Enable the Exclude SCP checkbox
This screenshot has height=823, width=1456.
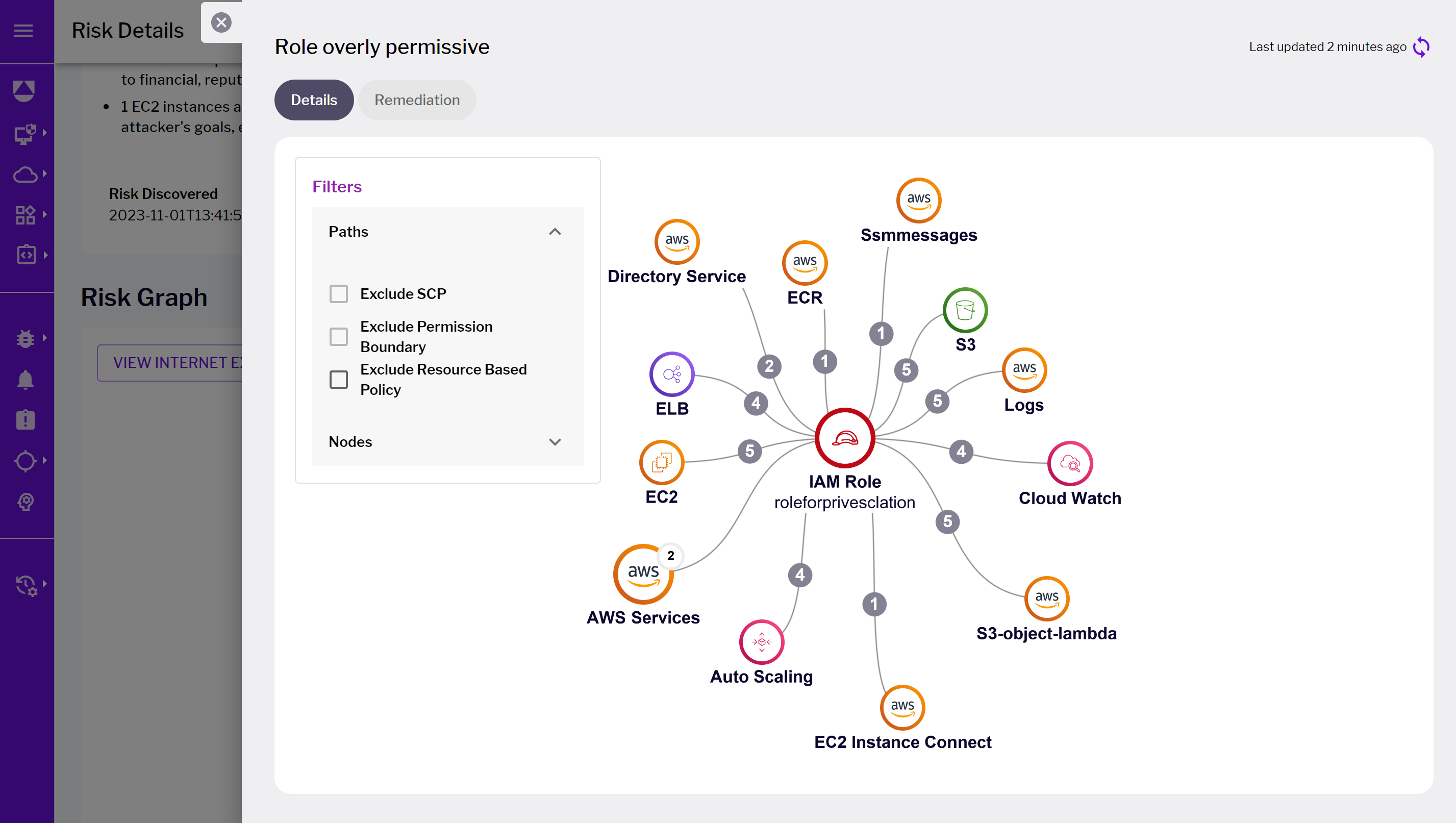[x=339, y=293]
